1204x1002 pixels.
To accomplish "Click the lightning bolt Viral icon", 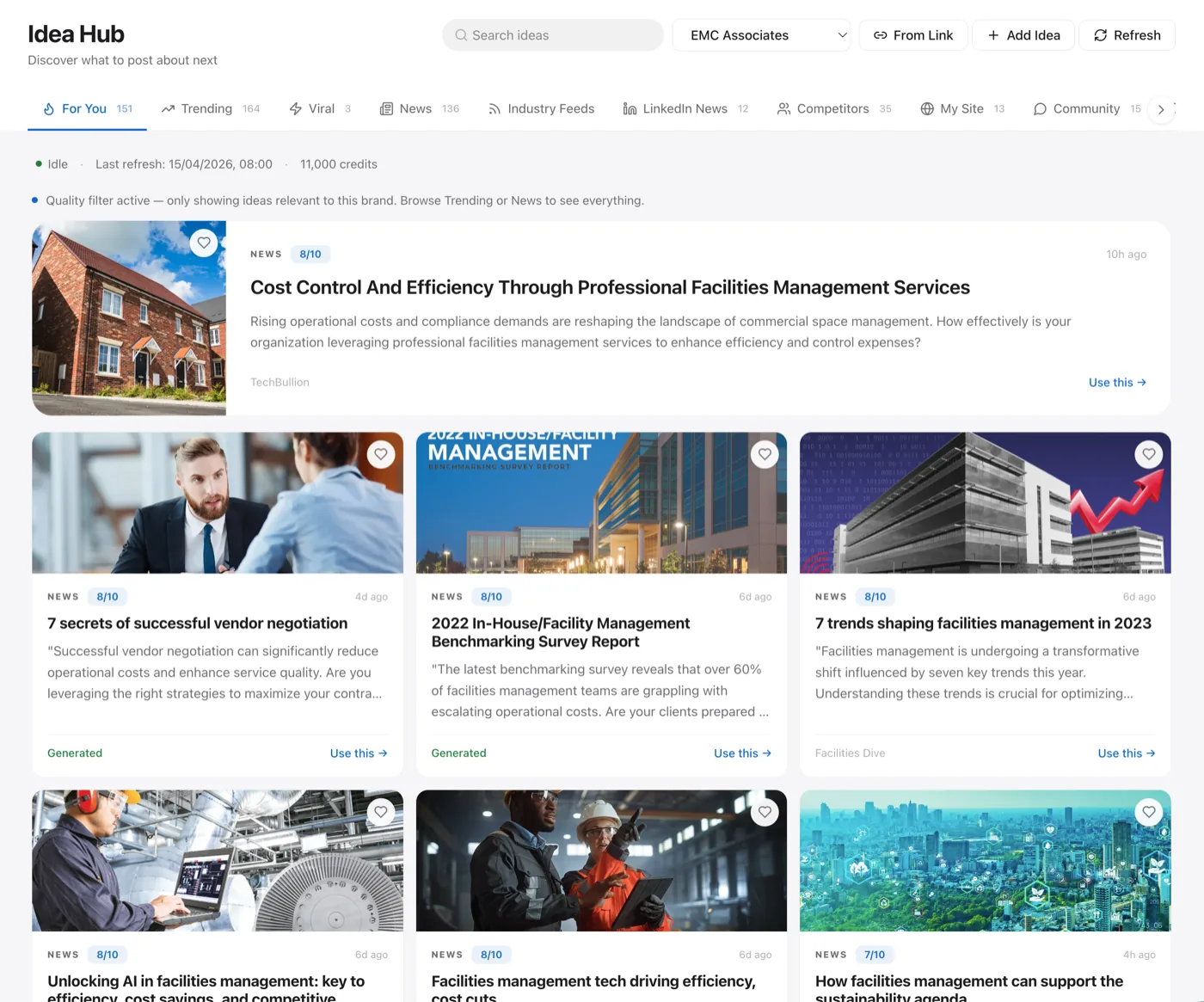I will pyautogui.click(x=296, y=109).
